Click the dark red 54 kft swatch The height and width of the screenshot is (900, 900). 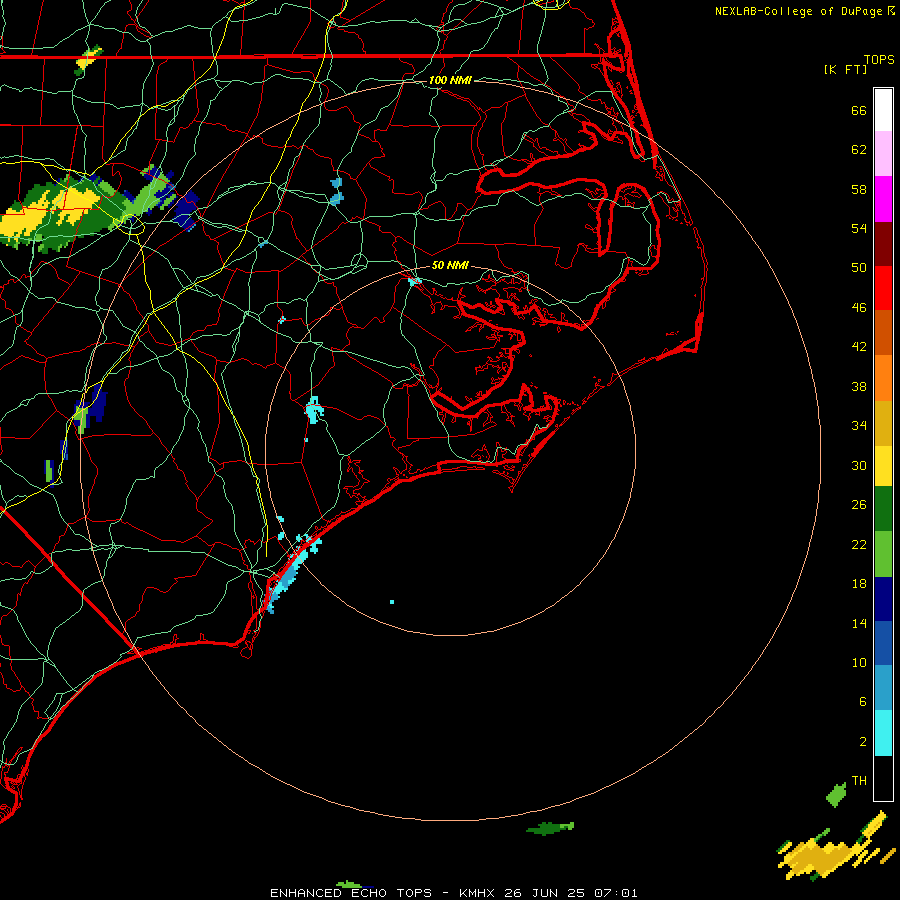tap(883, 244)
